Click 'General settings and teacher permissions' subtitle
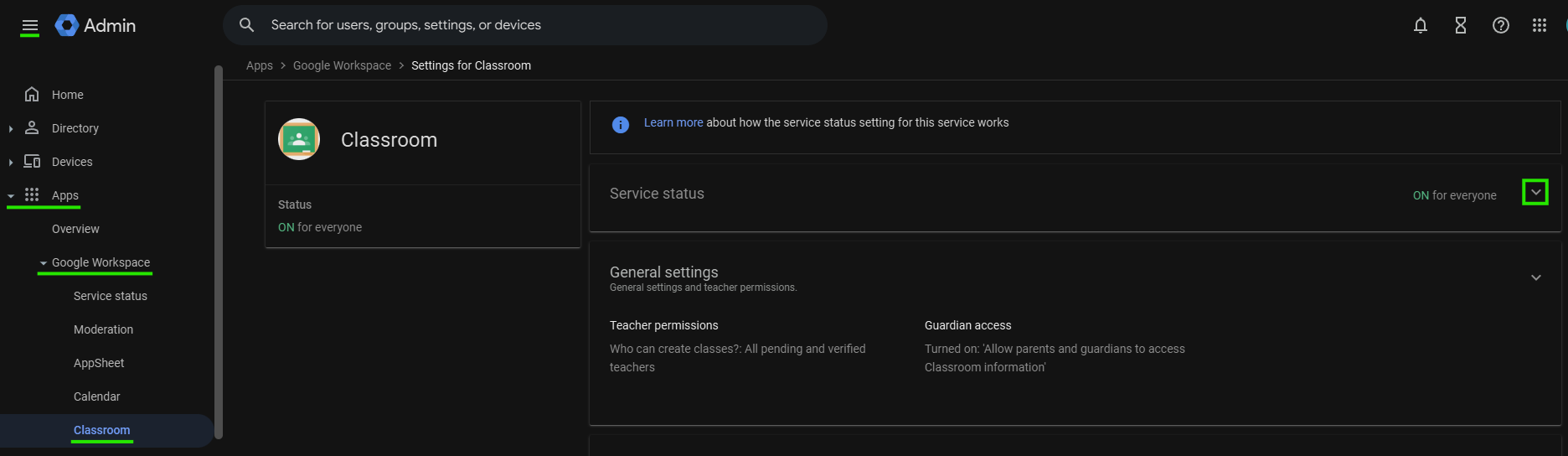Image resolution: width=1568 pixels, height=456 pixels. (x=704, y=288)
